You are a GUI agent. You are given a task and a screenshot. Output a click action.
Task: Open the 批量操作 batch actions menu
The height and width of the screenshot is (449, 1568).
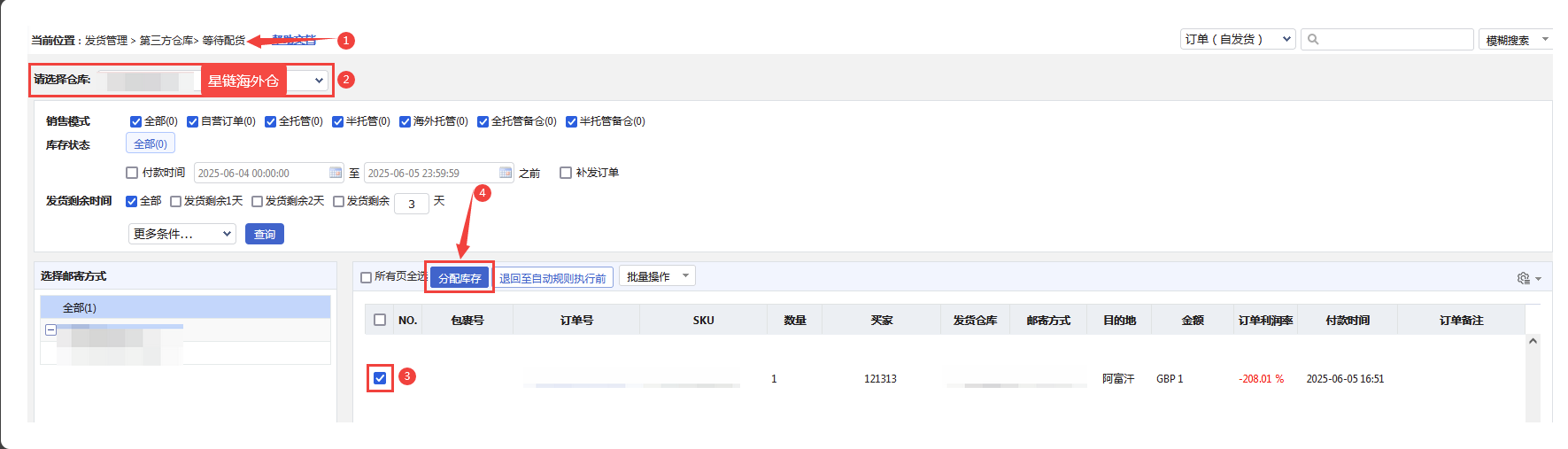[657, 276]
